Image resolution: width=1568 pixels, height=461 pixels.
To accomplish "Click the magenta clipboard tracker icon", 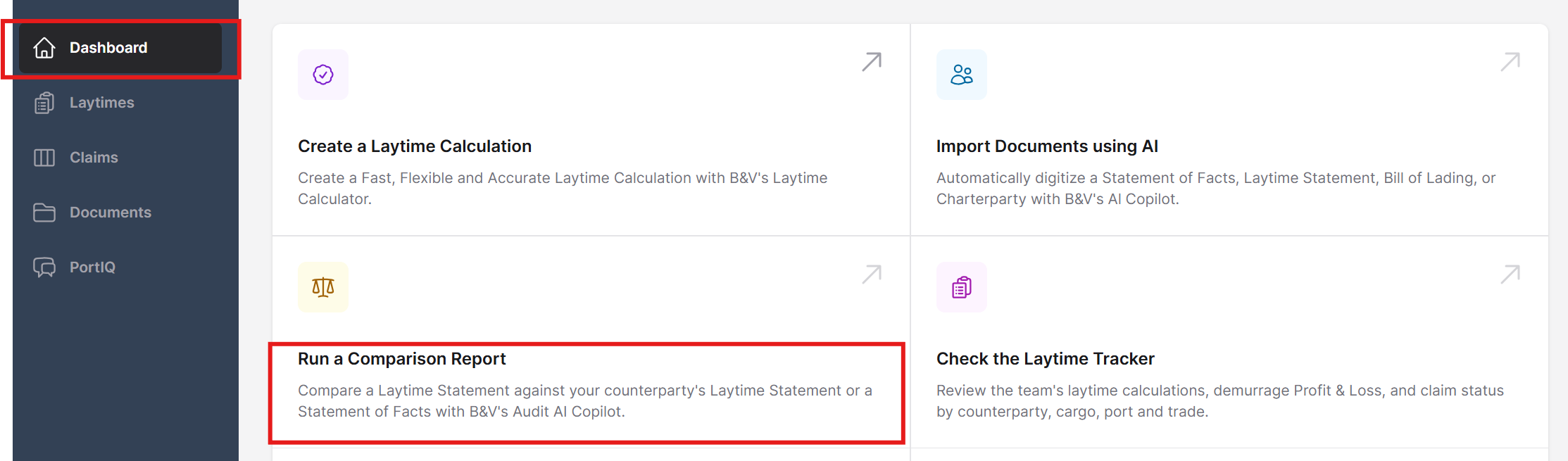I will [961, 287].
